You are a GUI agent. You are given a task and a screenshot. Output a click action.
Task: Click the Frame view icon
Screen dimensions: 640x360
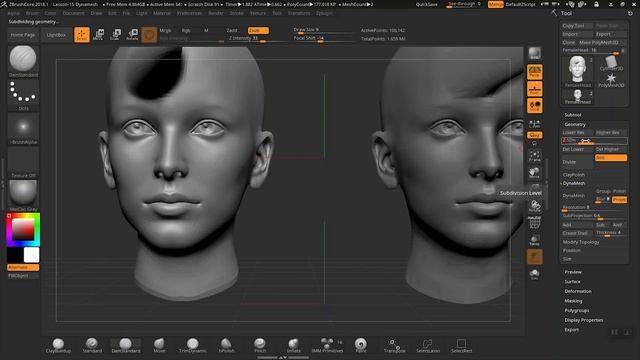534,156
